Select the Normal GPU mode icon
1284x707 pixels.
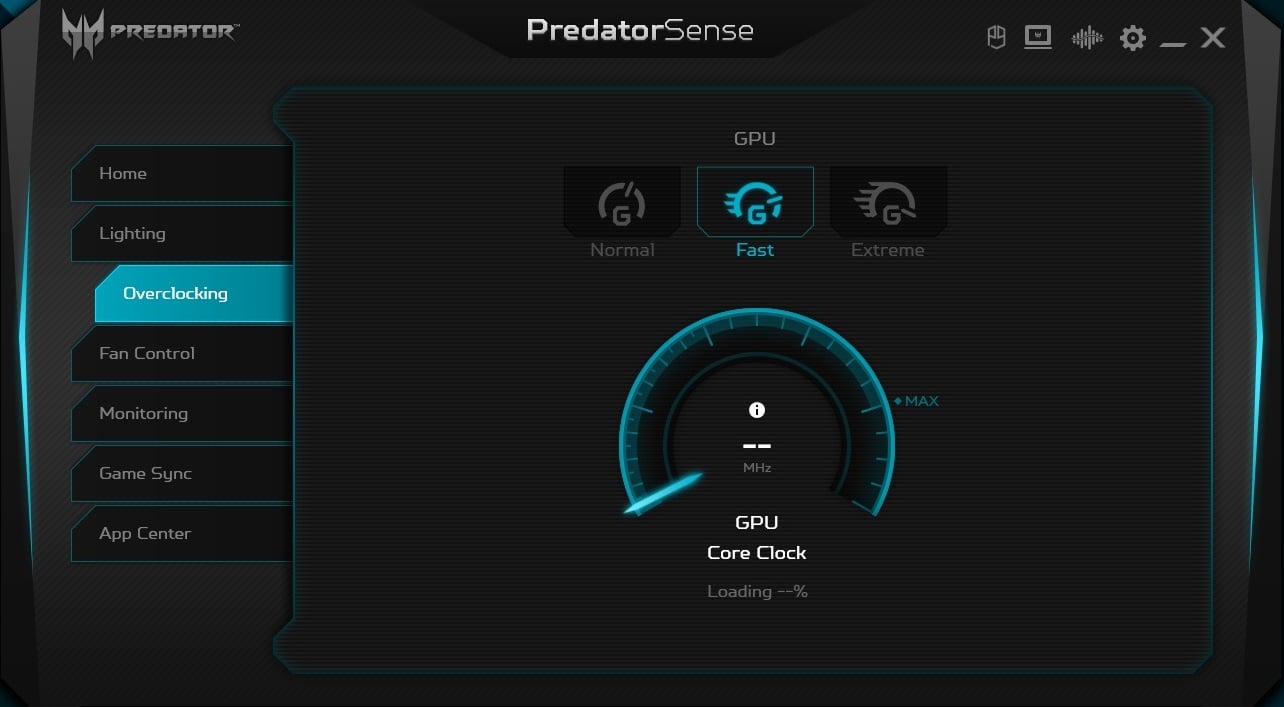coord(622,201)
